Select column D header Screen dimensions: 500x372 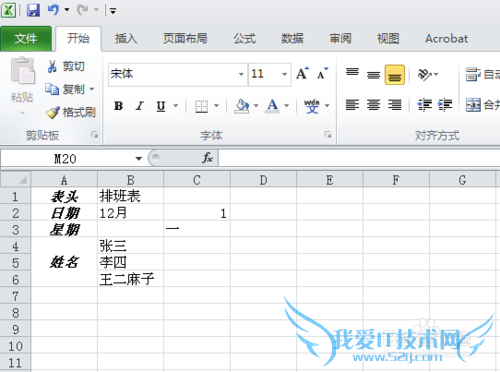click(263, 180)
